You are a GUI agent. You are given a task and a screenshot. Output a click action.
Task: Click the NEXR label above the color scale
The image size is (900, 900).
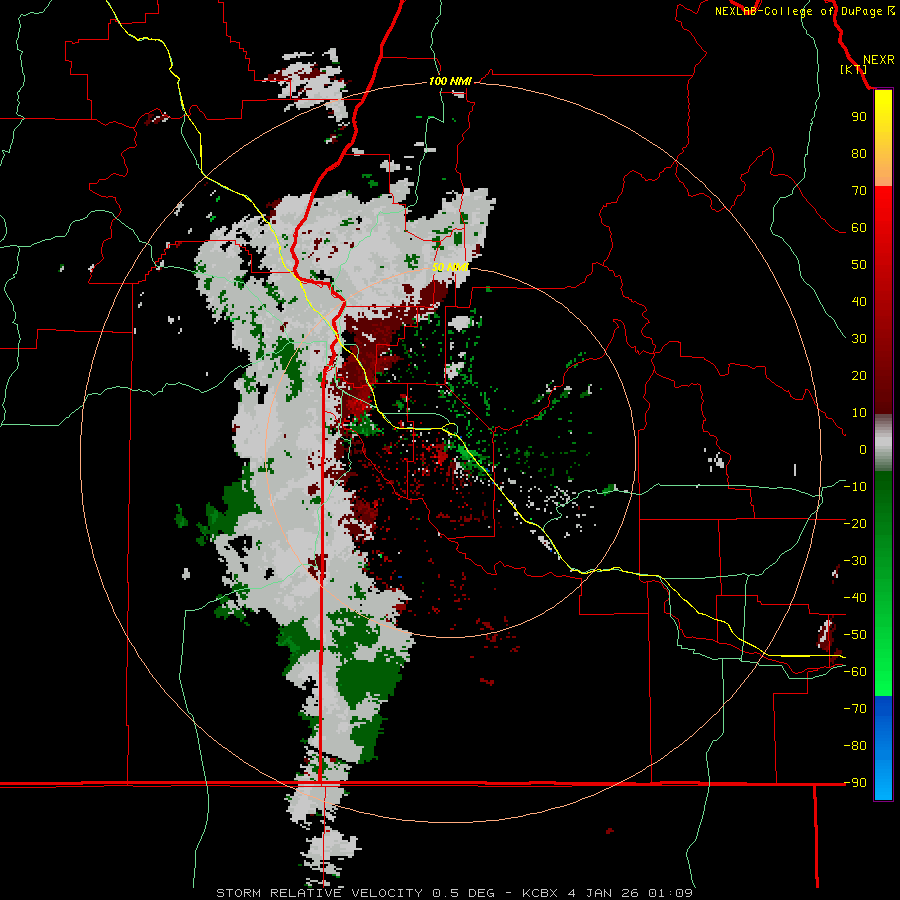[878, 59]
